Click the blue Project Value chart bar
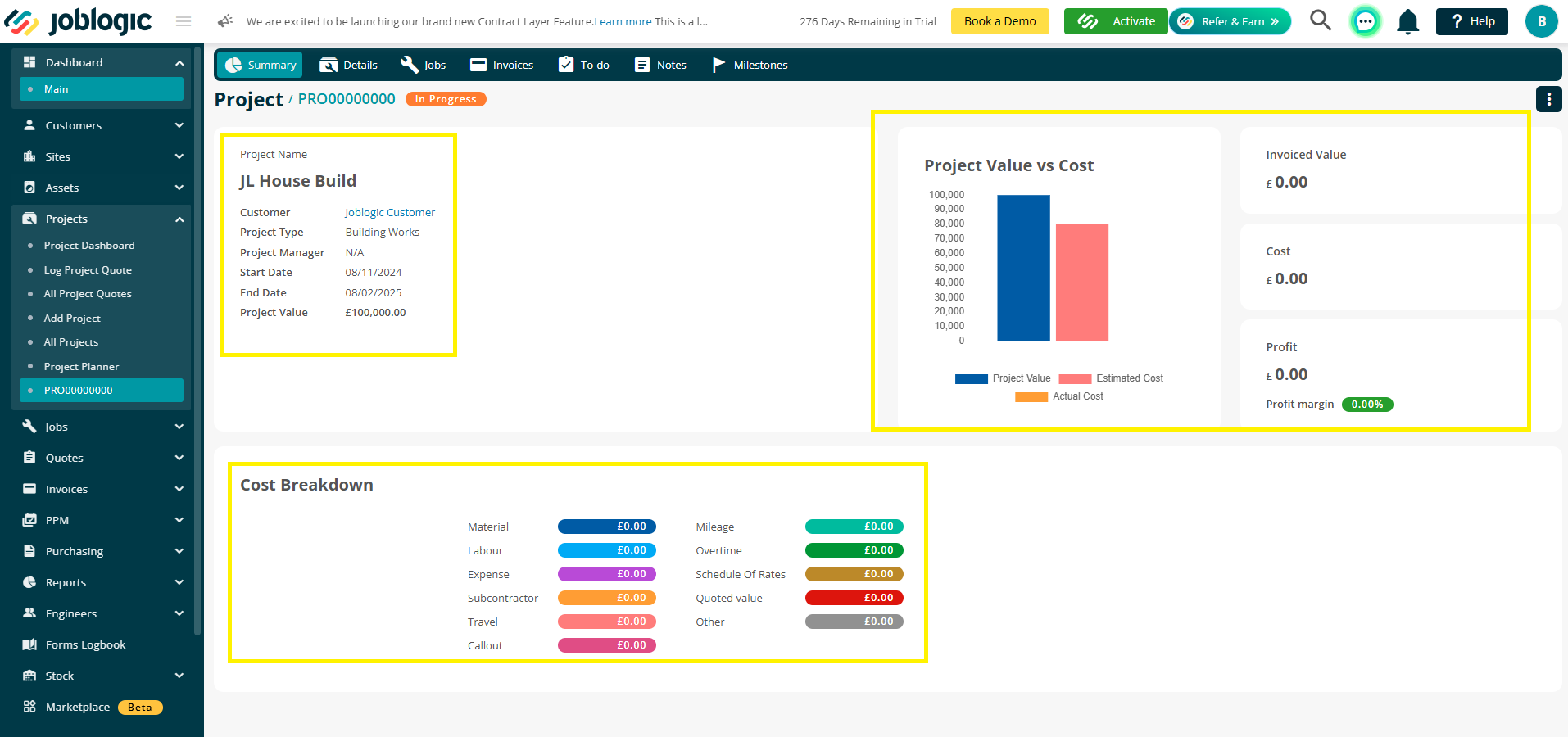The width and height of the screenshot is (1568, 737). point(1023,268)
